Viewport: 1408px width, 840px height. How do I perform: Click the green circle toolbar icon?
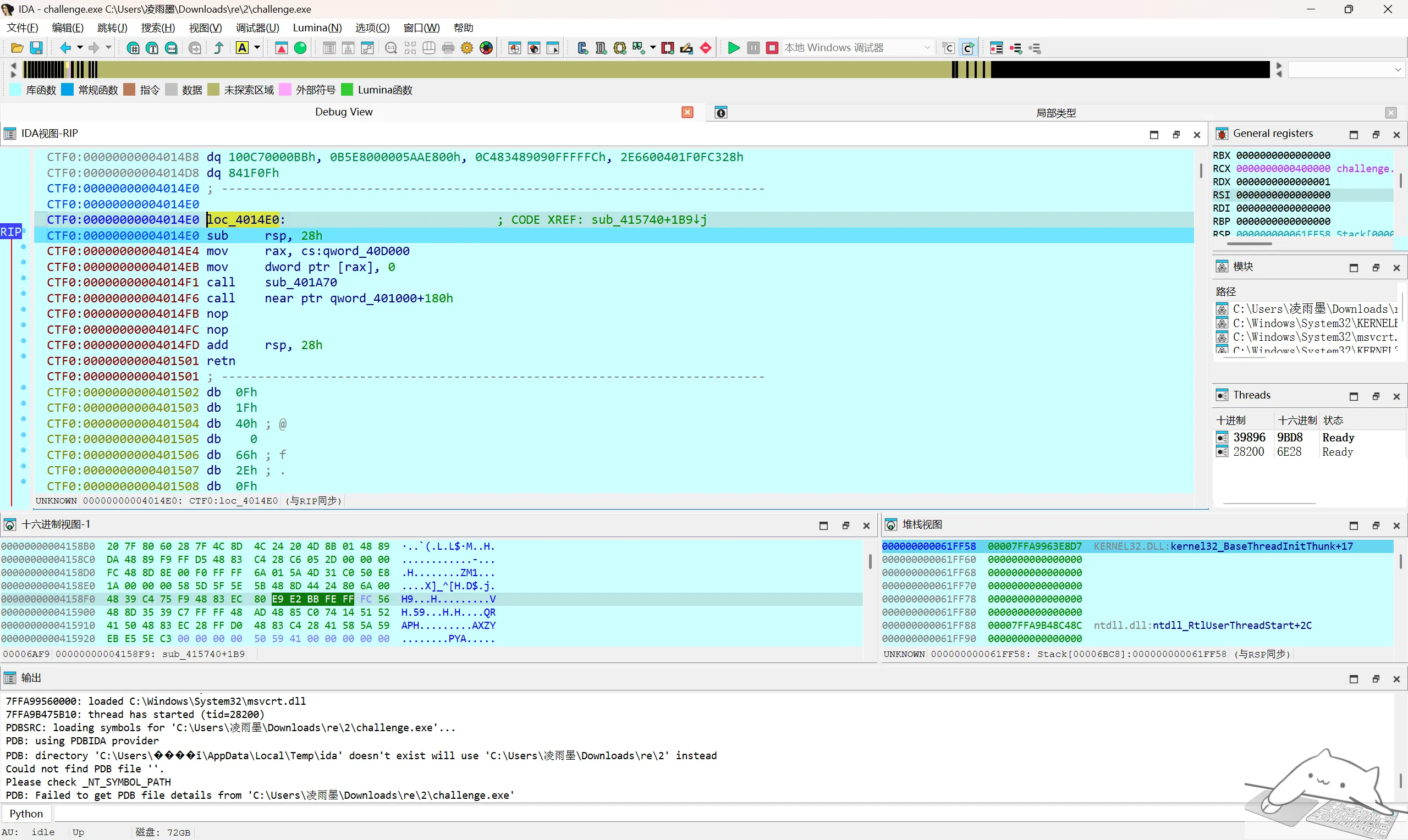tap(301, 48)
